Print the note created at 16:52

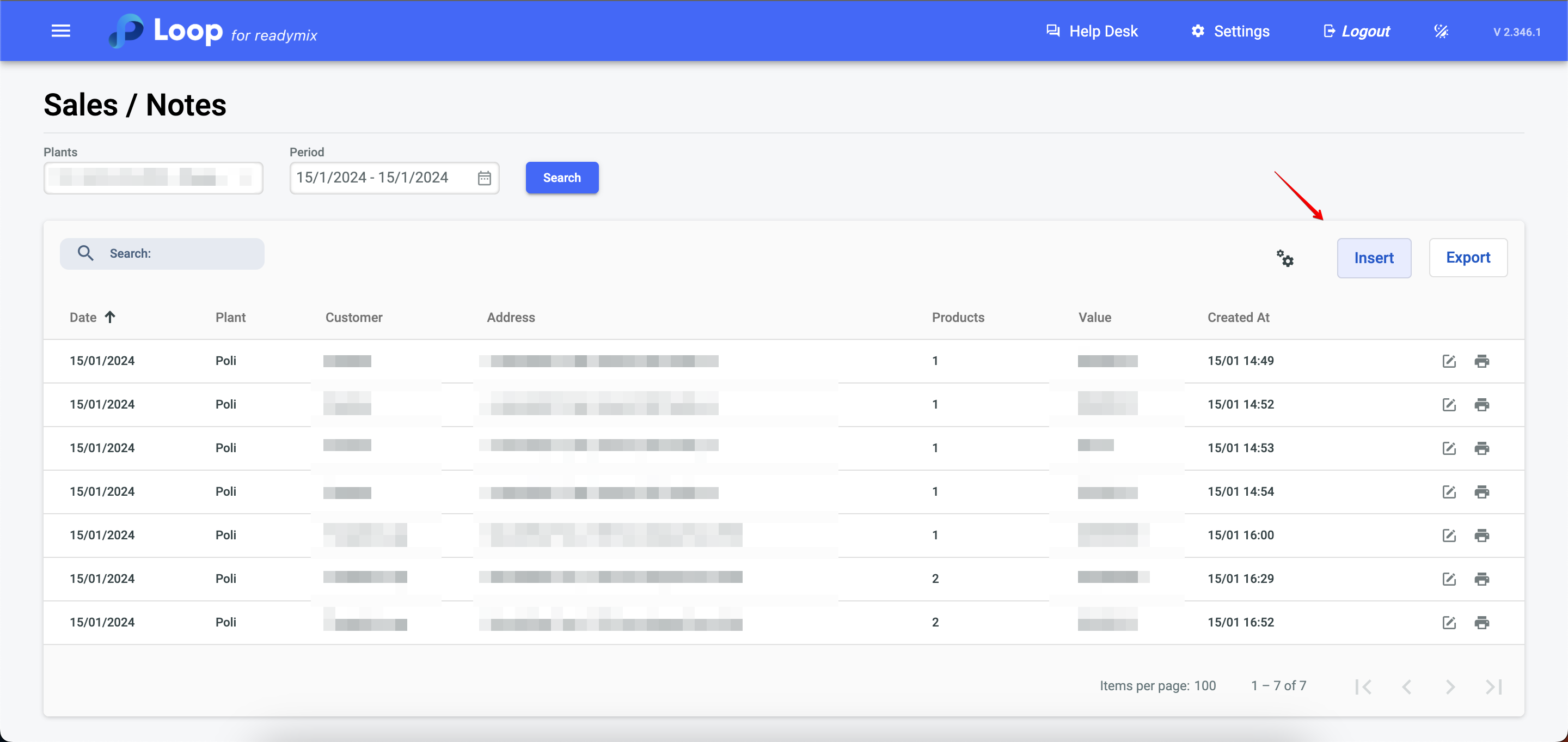coord(1481,623)
